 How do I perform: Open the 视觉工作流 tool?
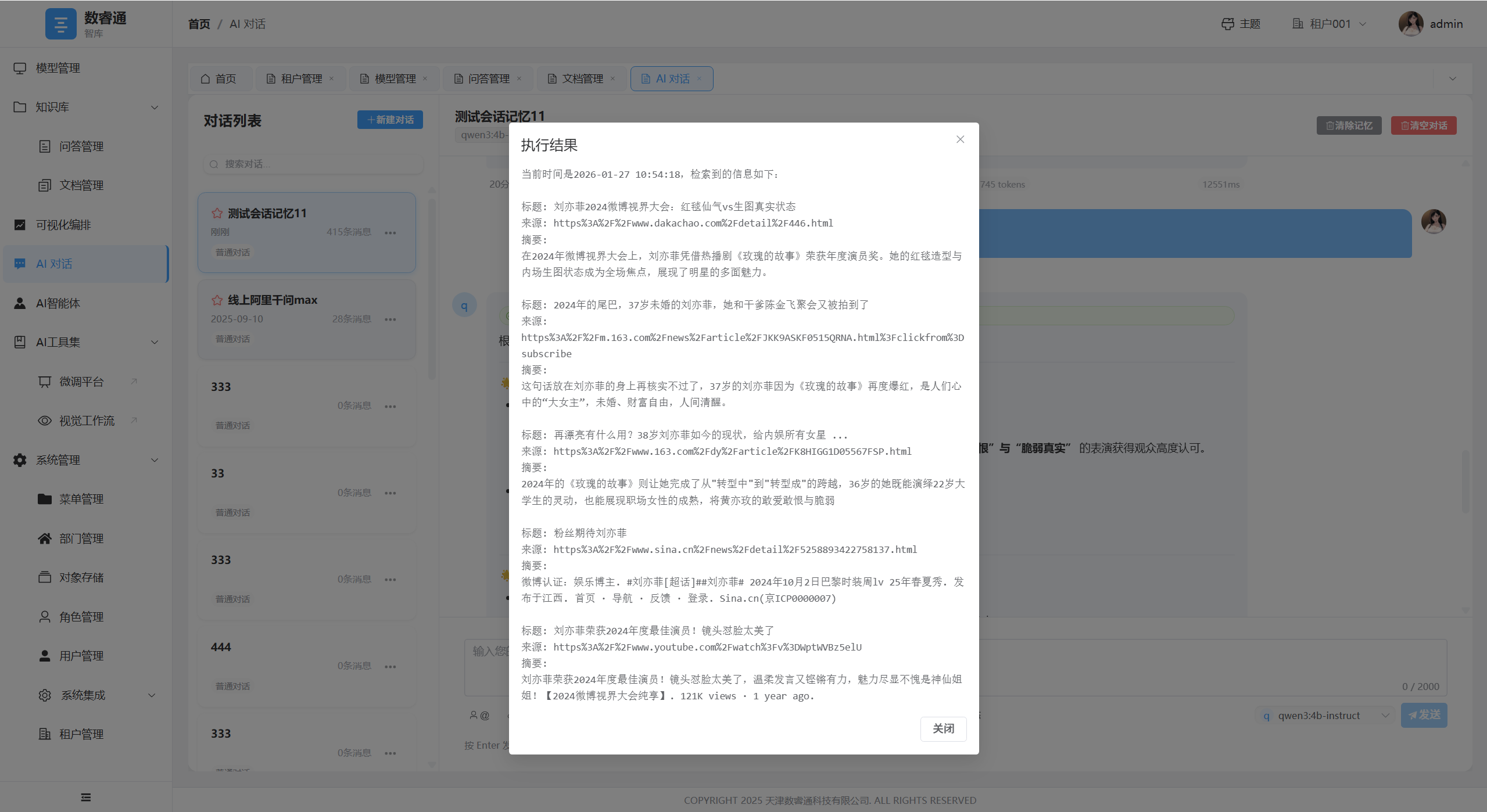tap(87, 420)
